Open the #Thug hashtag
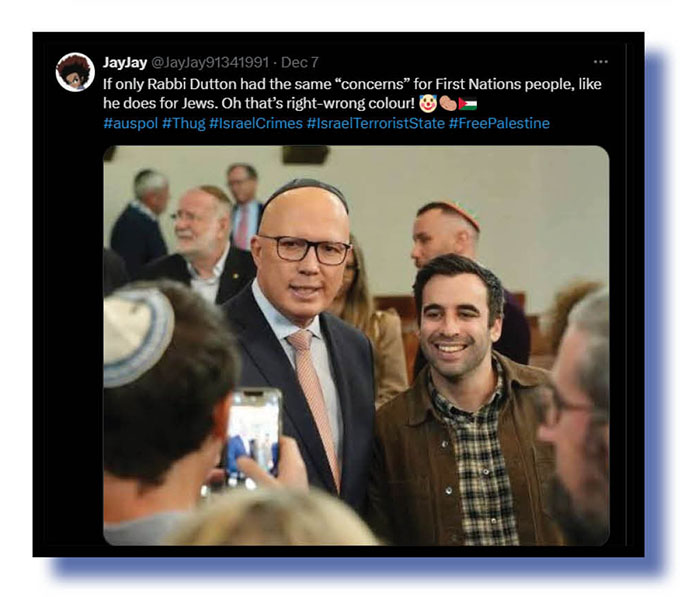Screen dimensions: 680x597 [183, 123]
